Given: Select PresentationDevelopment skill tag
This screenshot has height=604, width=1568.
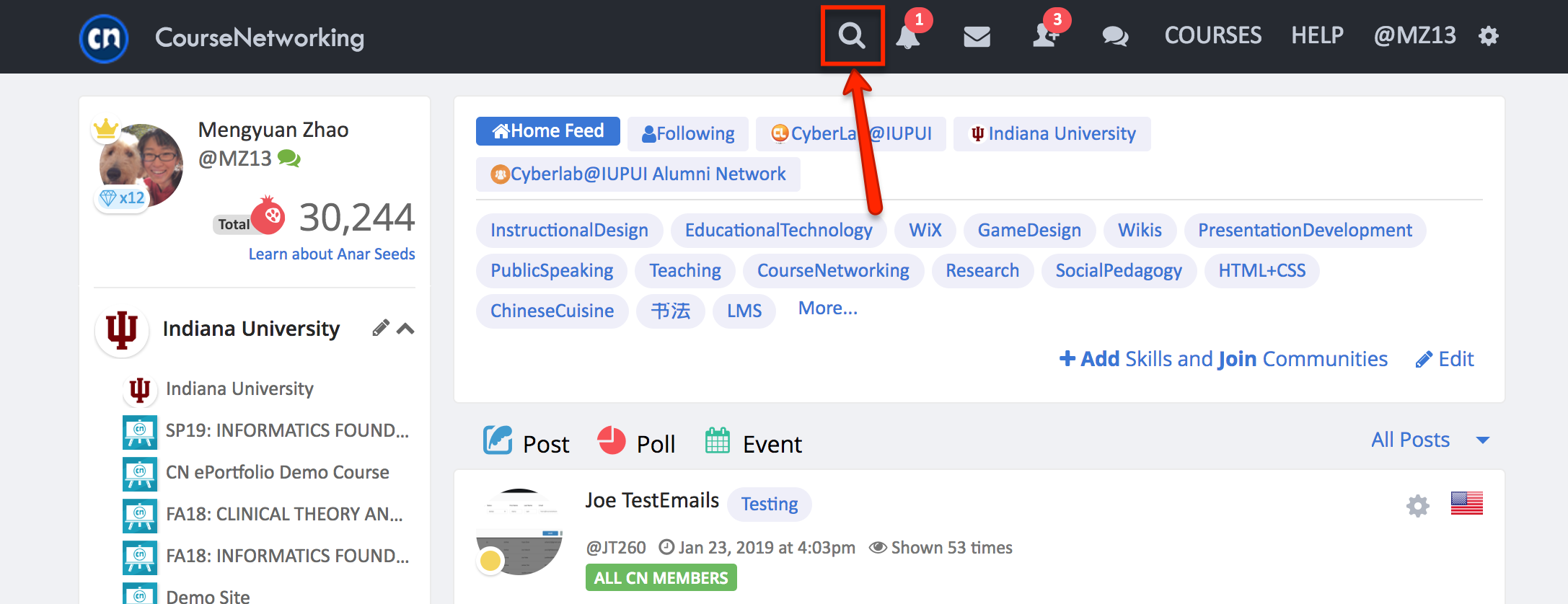Looking at the screenshot, I should click(x=1305, y=231).
